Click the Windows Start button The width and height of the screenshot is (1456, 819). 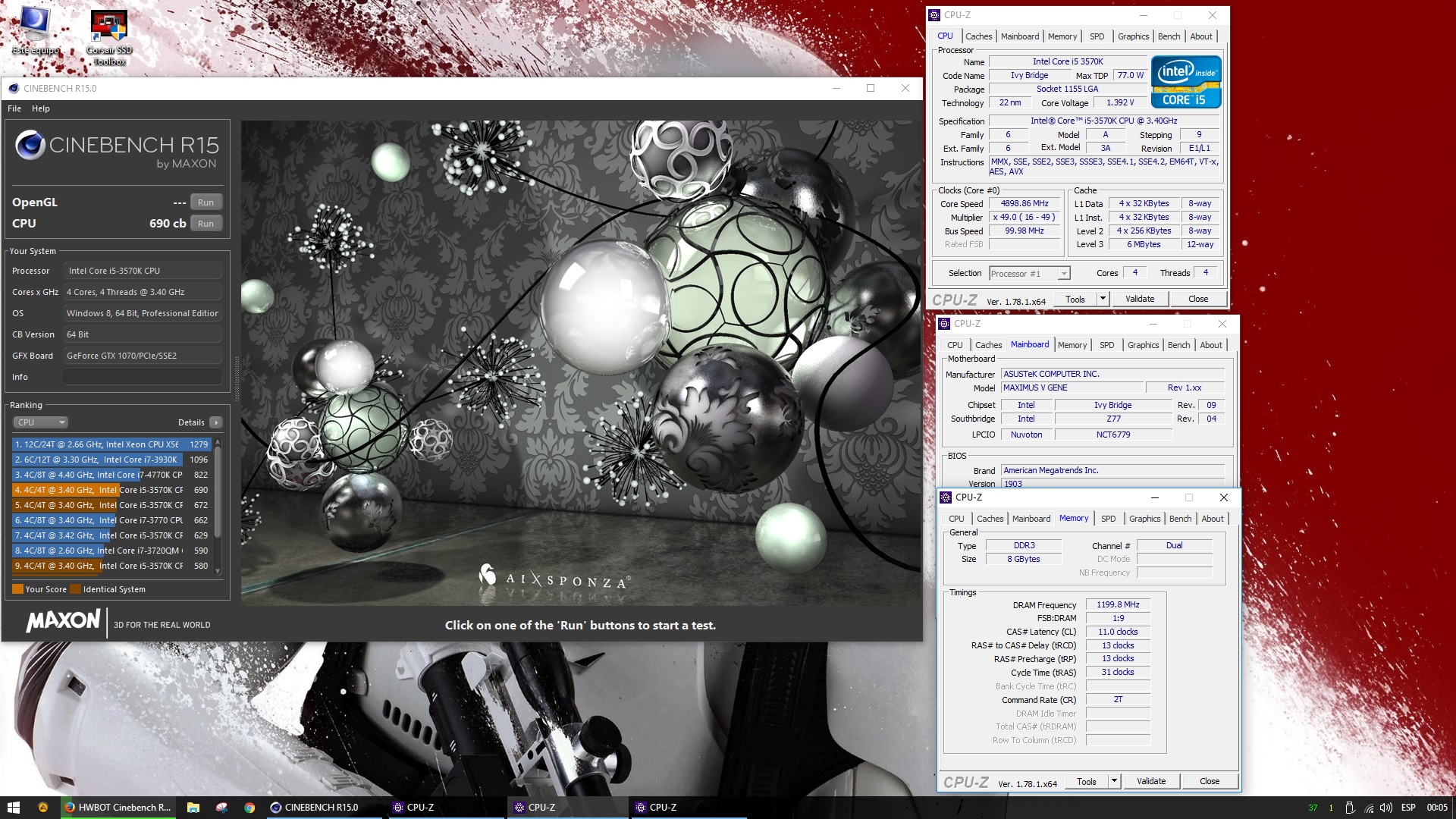pos(13,808)
